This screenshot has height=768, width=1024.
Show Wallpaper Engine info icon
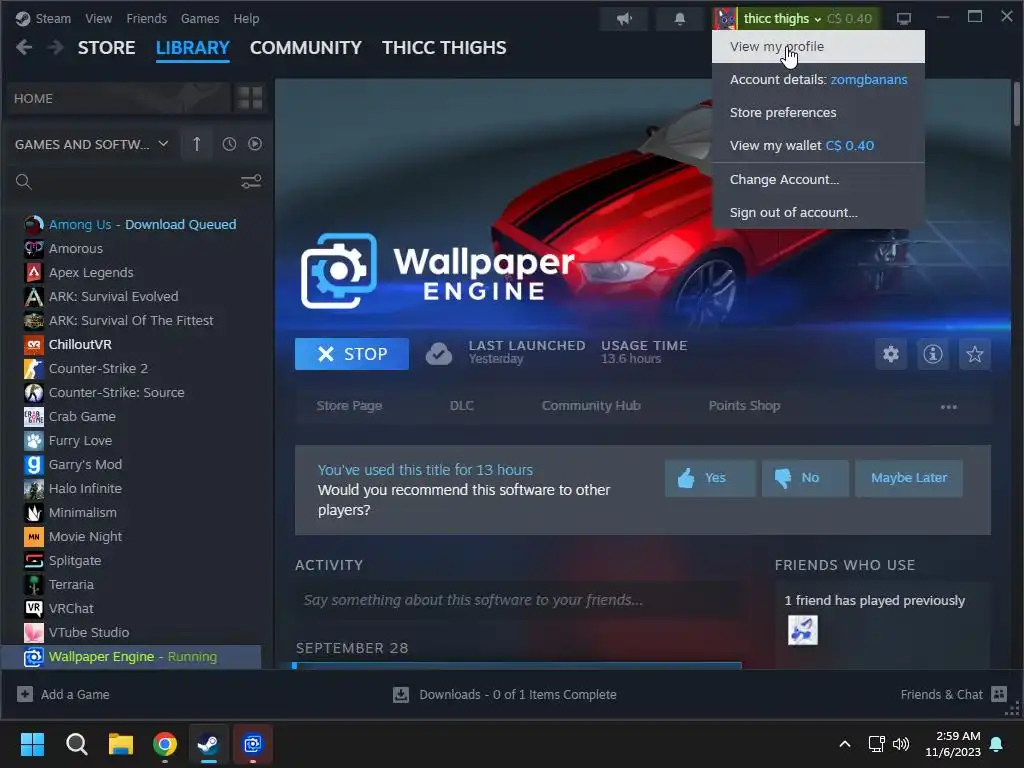coord(933,354)
